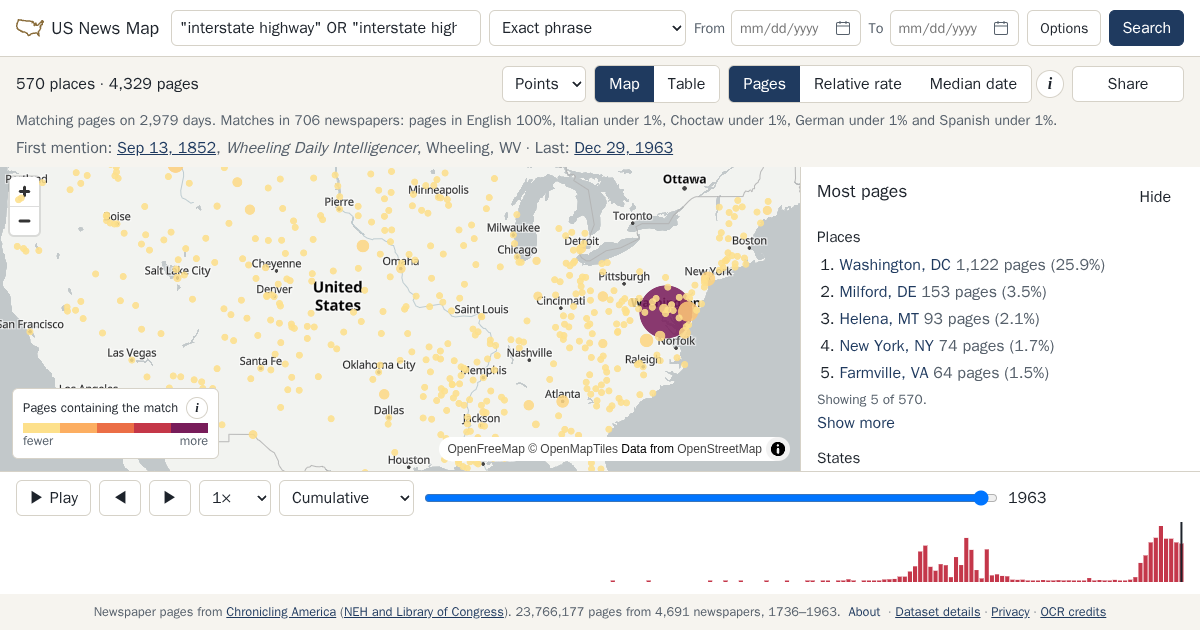Viewport: 1200px width, 630px height.
Task: Click the tallest bar in the histogram
Action: (1161, 554)
